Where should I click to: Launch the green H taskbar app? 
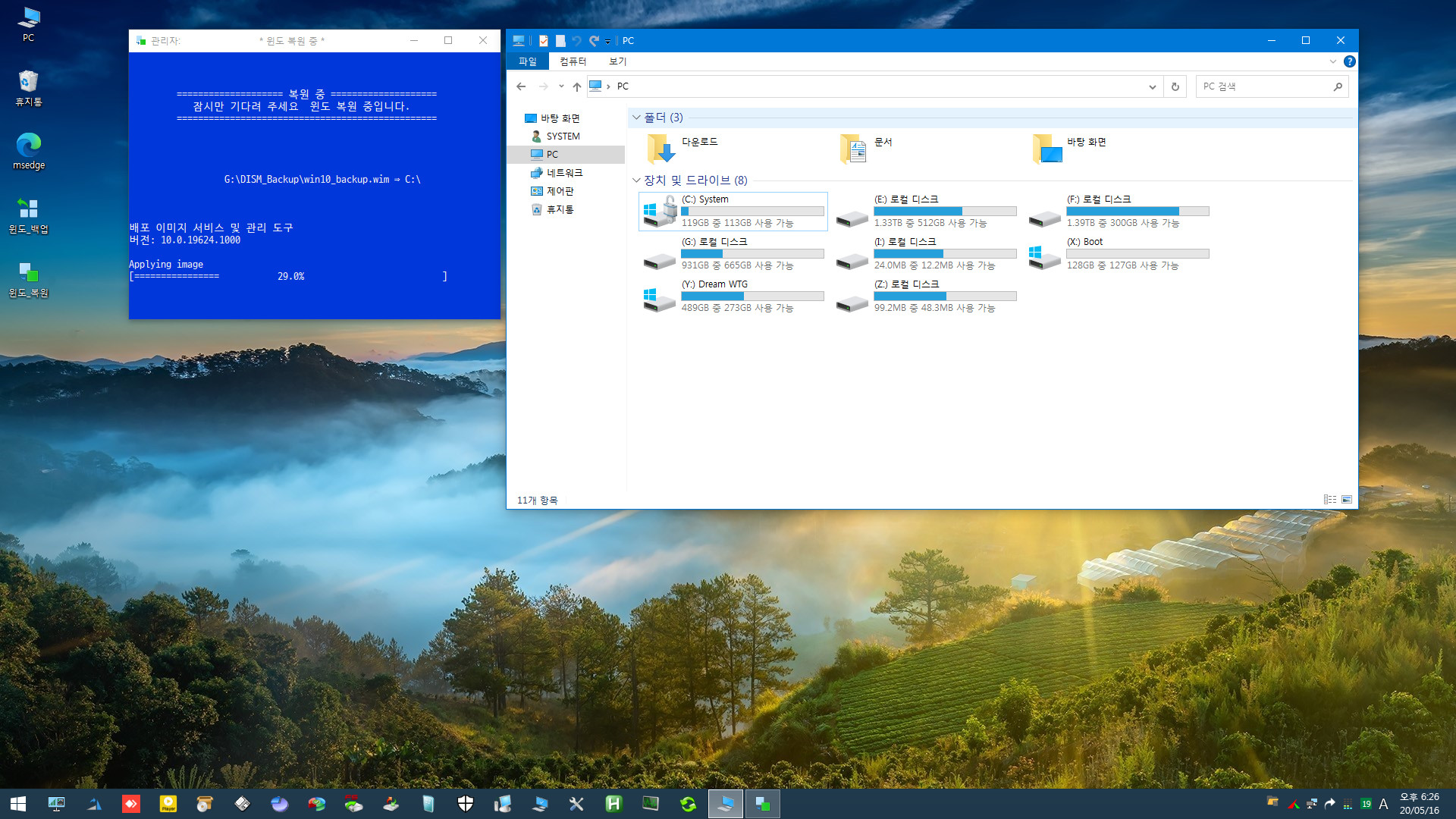613,804
